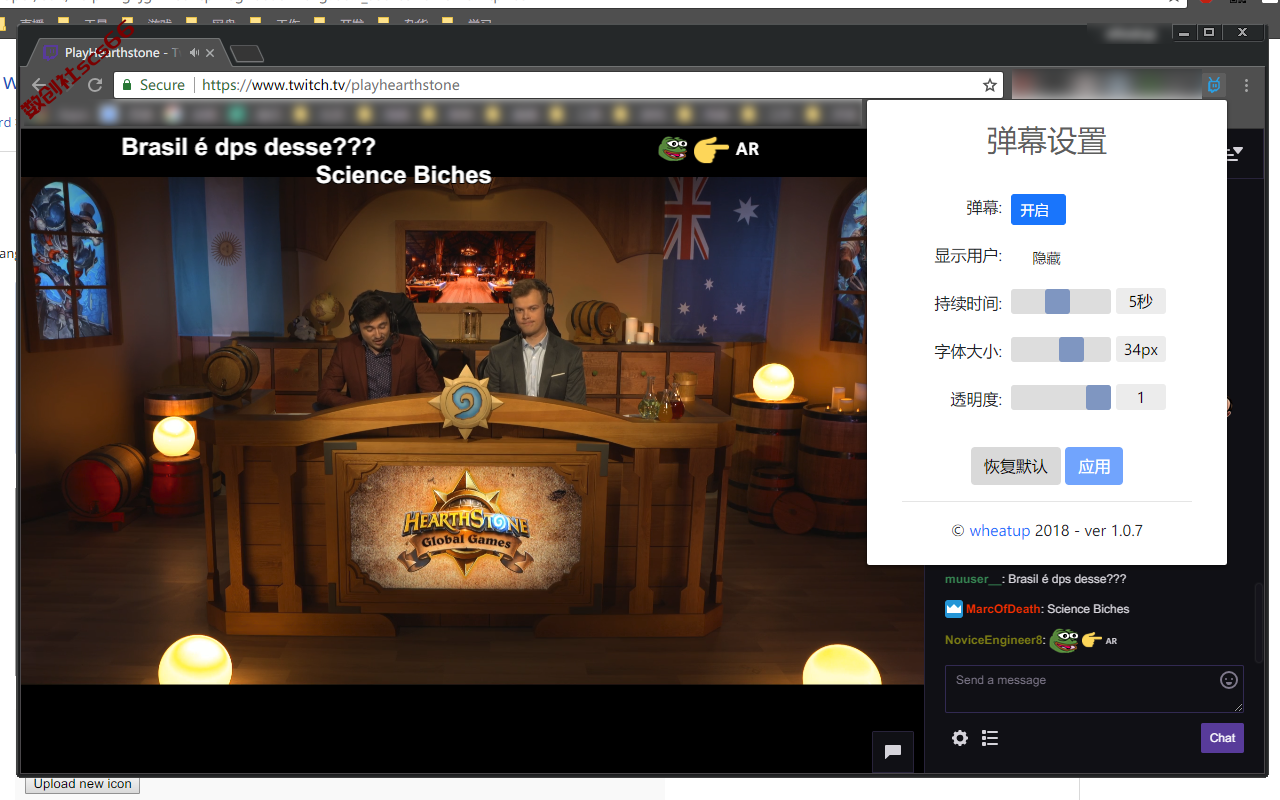Mute the PlayHearthstone tab audio icon
Image resolution: width=1280 pixels, height=800 pixels.
click(x=195, y=52)
